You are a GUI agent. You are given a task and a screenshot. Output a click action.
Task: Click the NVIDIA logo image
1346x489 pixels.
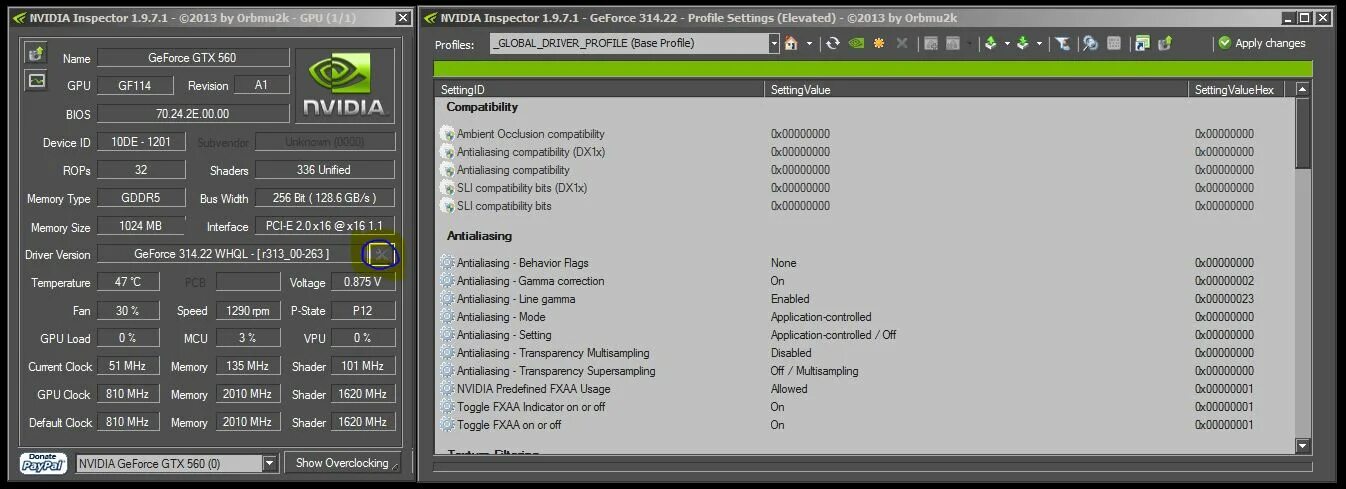(346, 85)
